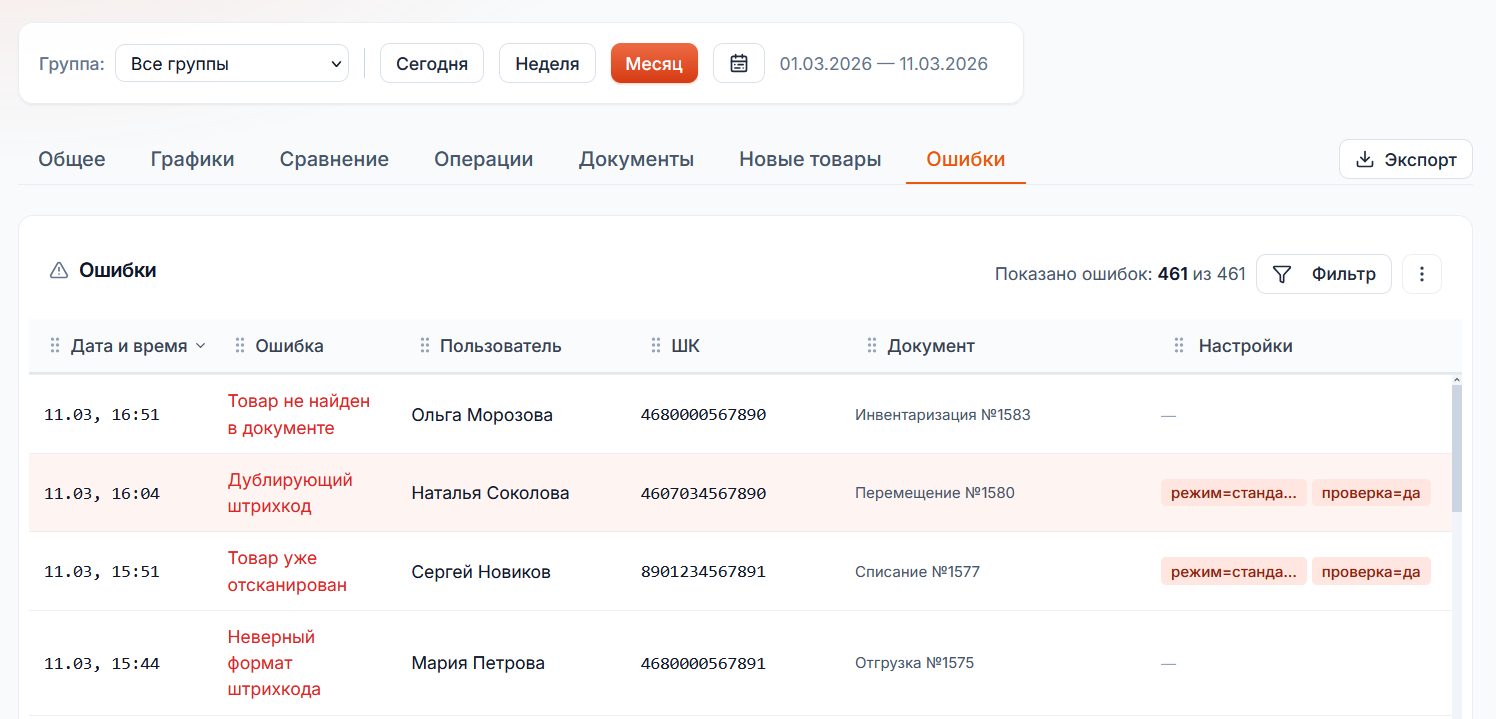Grab the drag handle of ШК column
The height and width of the screenshot is (719, 1496).
[x=656, y=346]
